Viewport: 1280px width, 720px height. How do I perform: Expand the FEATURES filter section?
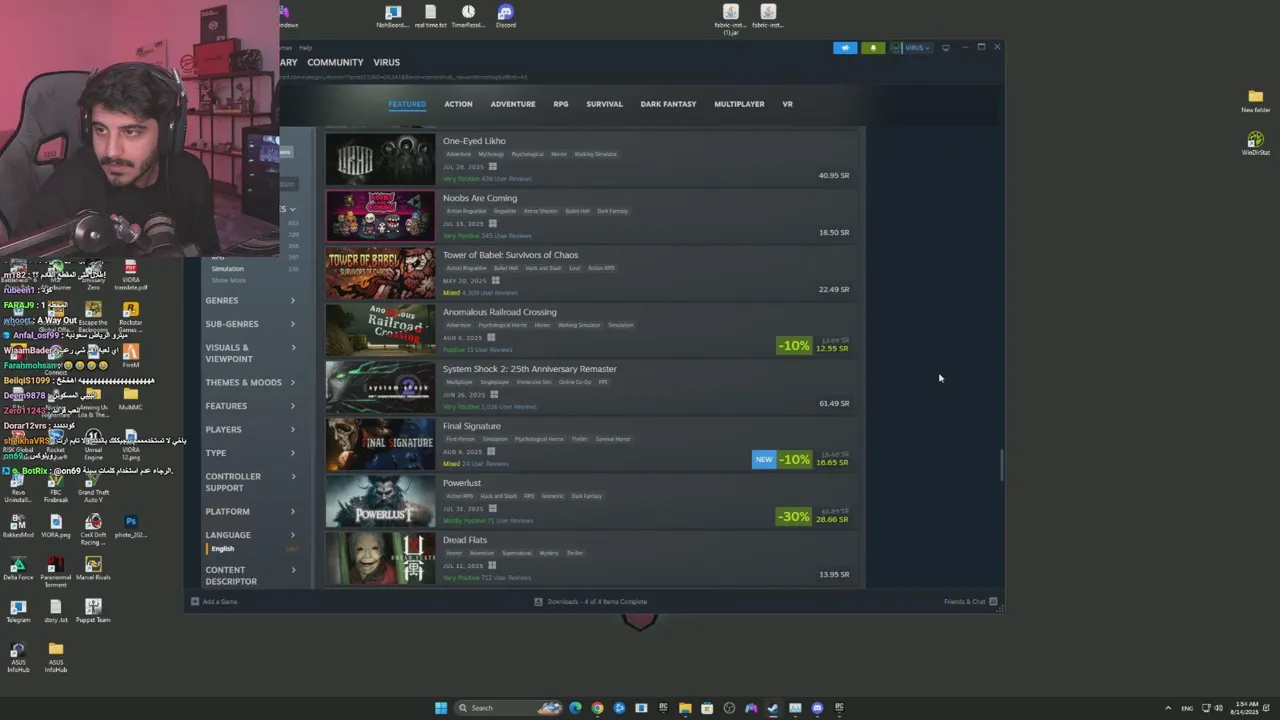[250, 406]
